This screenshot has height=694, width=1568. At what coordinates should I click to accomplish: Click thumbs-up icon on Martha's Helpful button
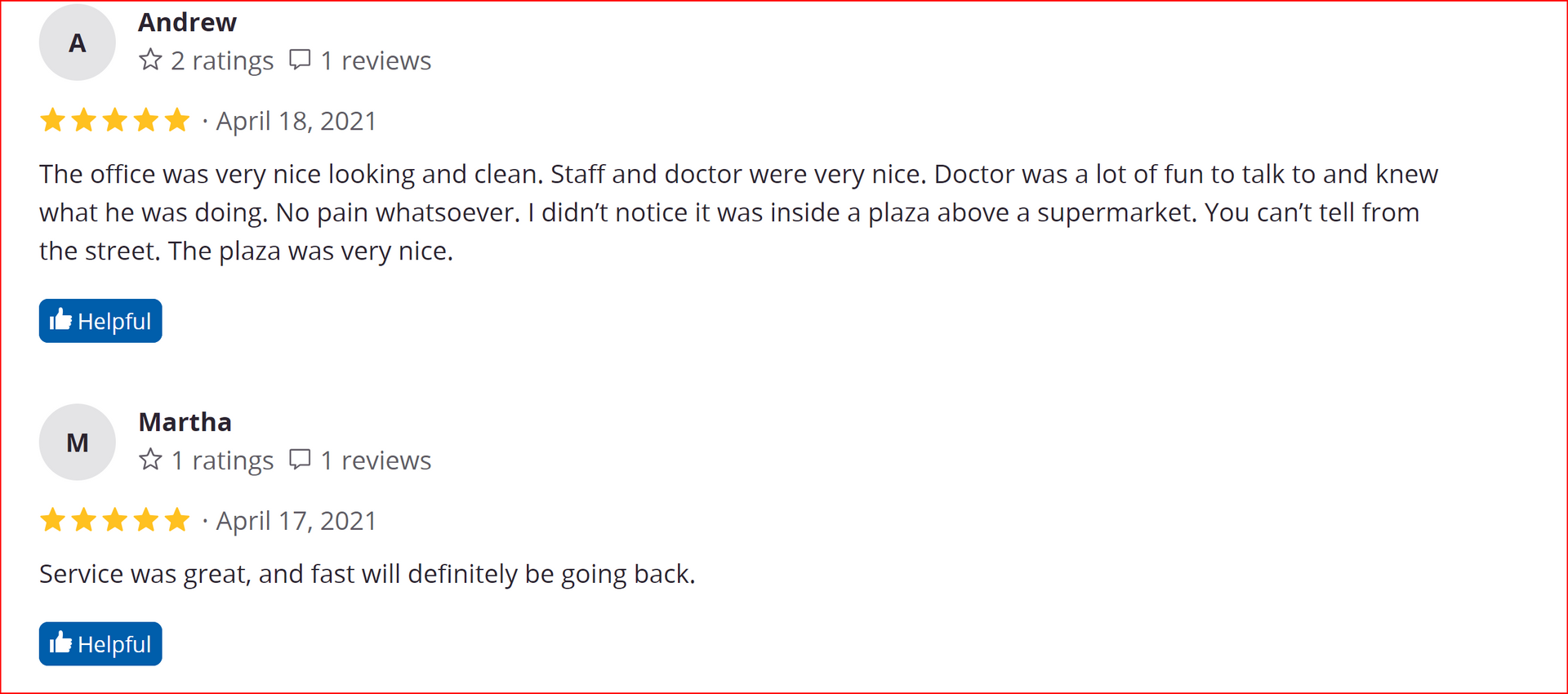point(60,643)
